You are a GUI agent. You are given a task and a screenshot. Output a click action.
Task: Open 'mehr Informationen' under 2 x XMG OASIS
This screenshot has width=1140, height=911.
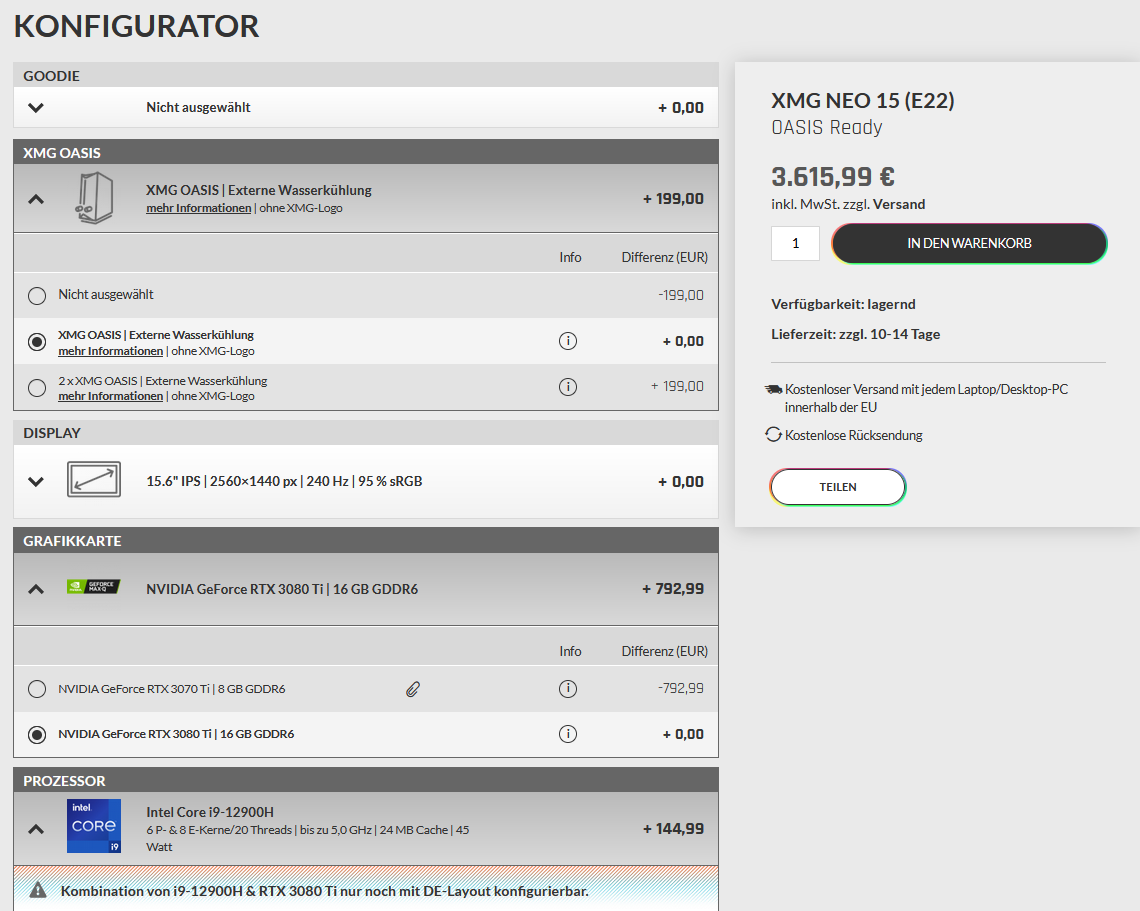111,396
